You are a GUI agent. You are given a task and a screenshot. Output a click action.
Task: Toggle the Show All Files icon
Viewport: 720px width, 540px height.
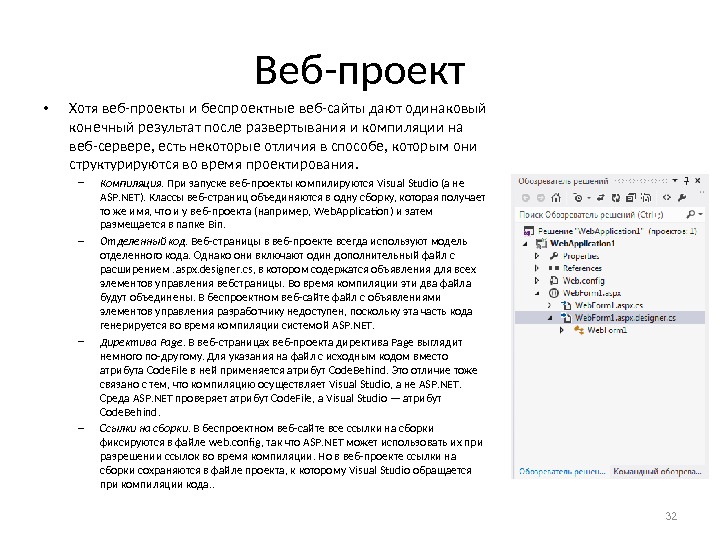click(646, 197)
